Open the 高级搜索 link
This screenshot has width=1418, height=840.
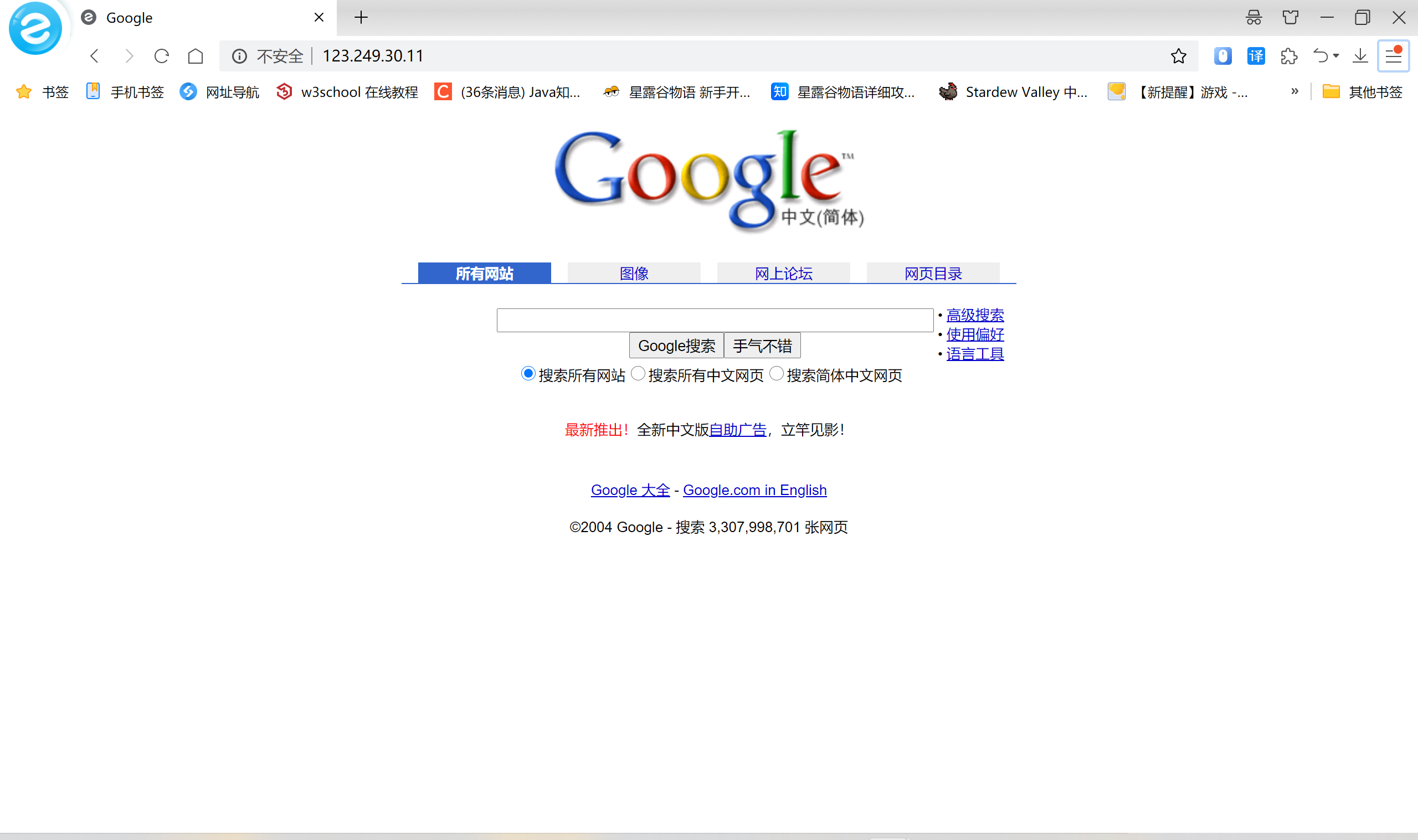tap(974, 315)
